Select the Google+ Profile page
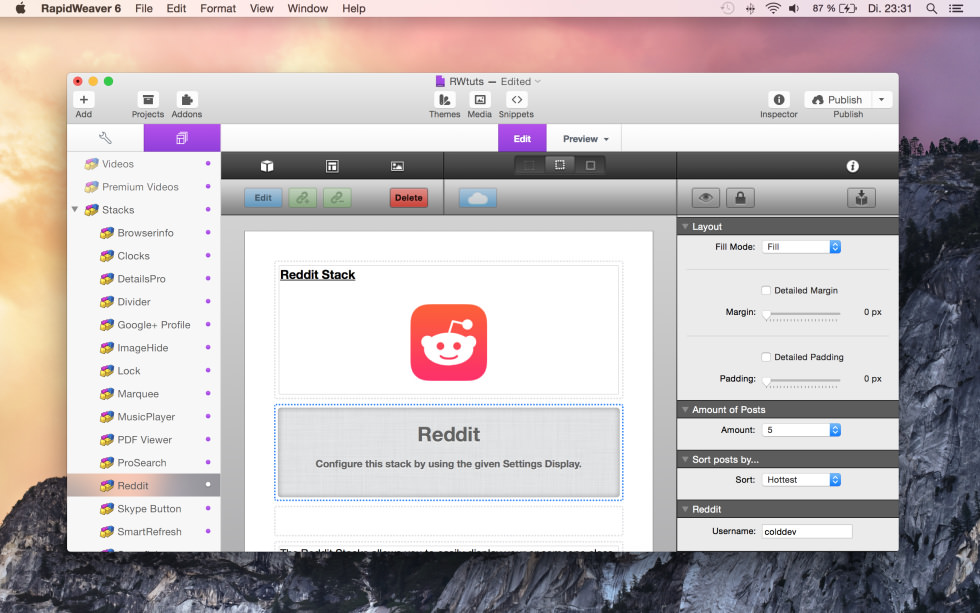Viewport: 980px width, 613px height. (x=144, y=325)
